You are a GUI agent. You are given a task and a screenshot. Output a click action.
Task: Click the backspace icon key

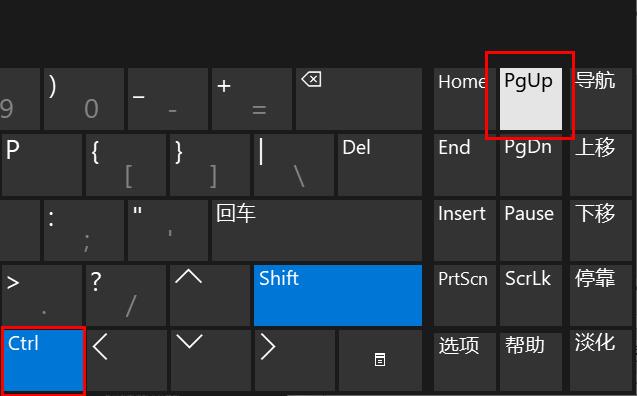359,99
